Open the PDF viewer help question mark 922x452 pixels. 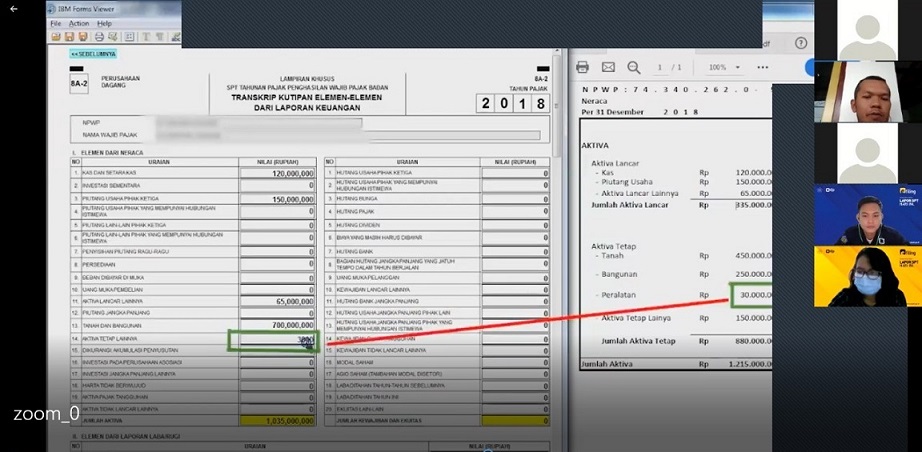(800, 43)
